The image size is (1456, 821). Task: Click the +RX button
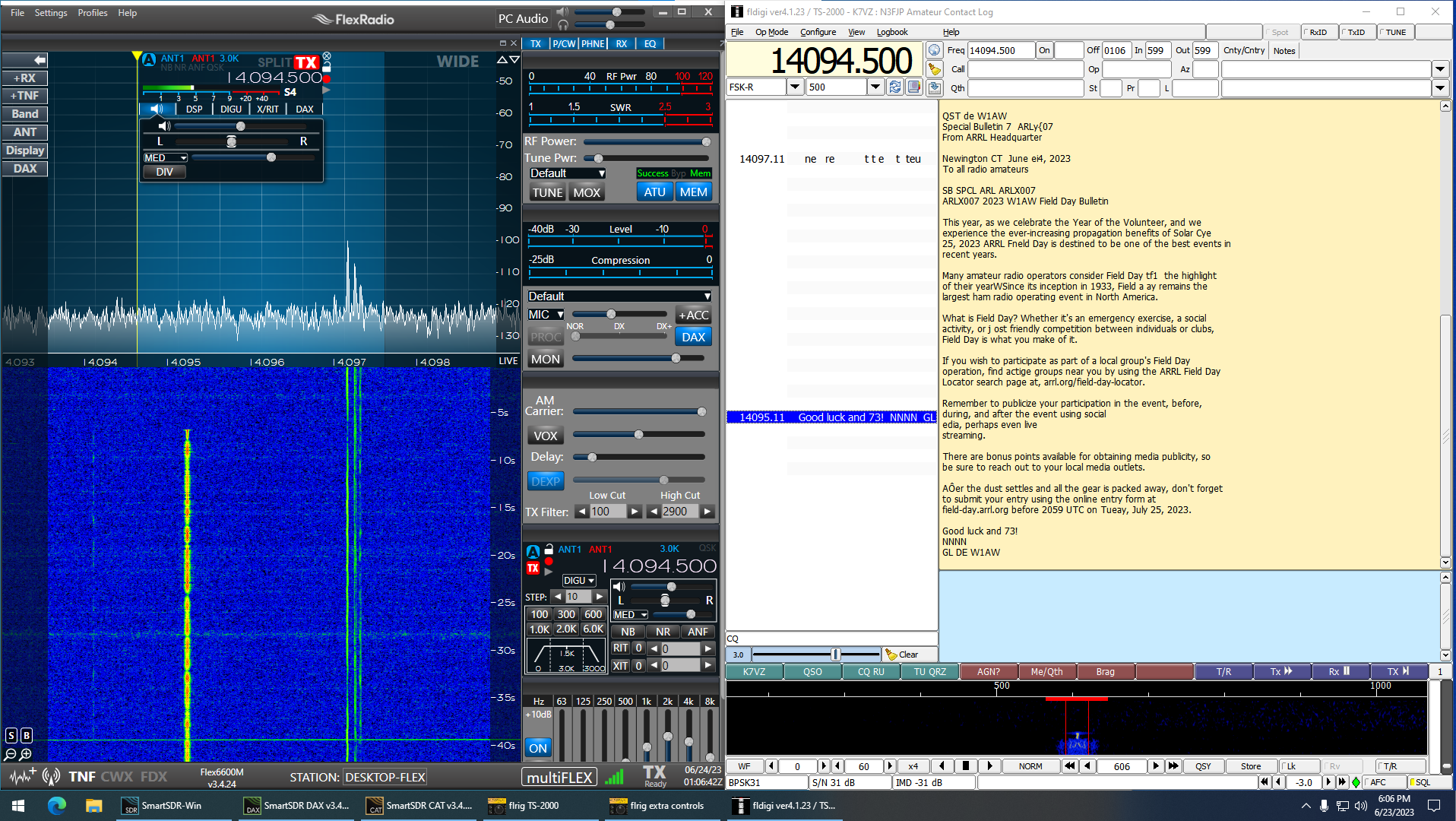(x=25, y=78)
